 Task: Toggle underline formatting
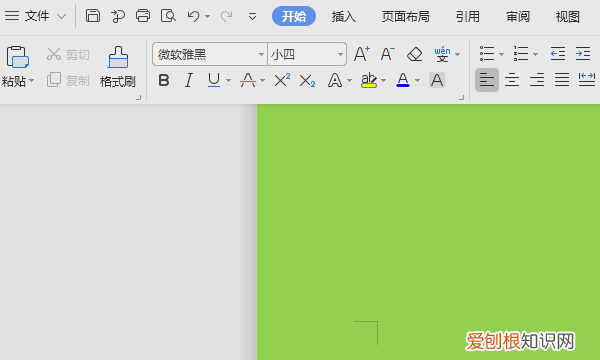point(214,80)
